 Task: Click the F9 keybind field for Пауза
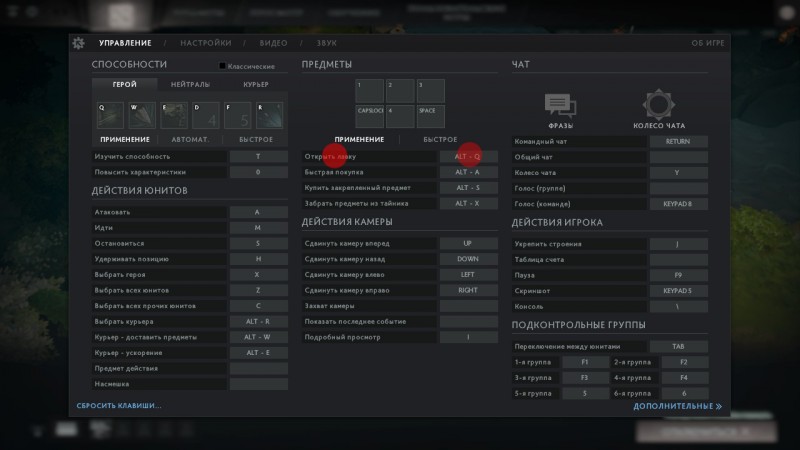pos(678,275)
